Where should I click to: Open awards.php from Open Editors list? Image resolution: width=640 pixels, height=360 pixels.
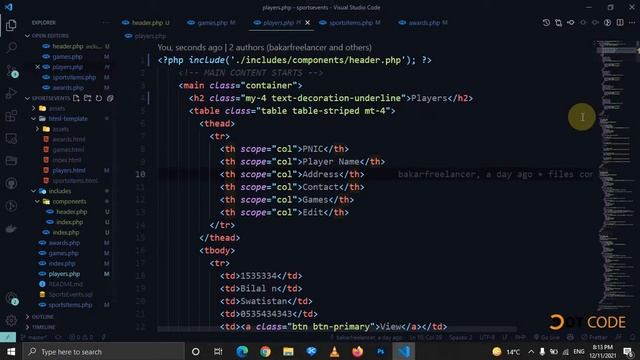(68, 88)
